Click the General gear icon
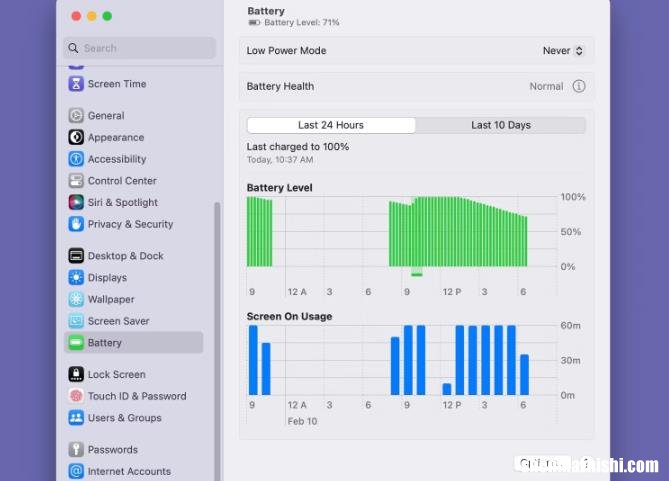The height and width of the screenshot is (481, 669). pyautogui.click(x=76, y=115)
